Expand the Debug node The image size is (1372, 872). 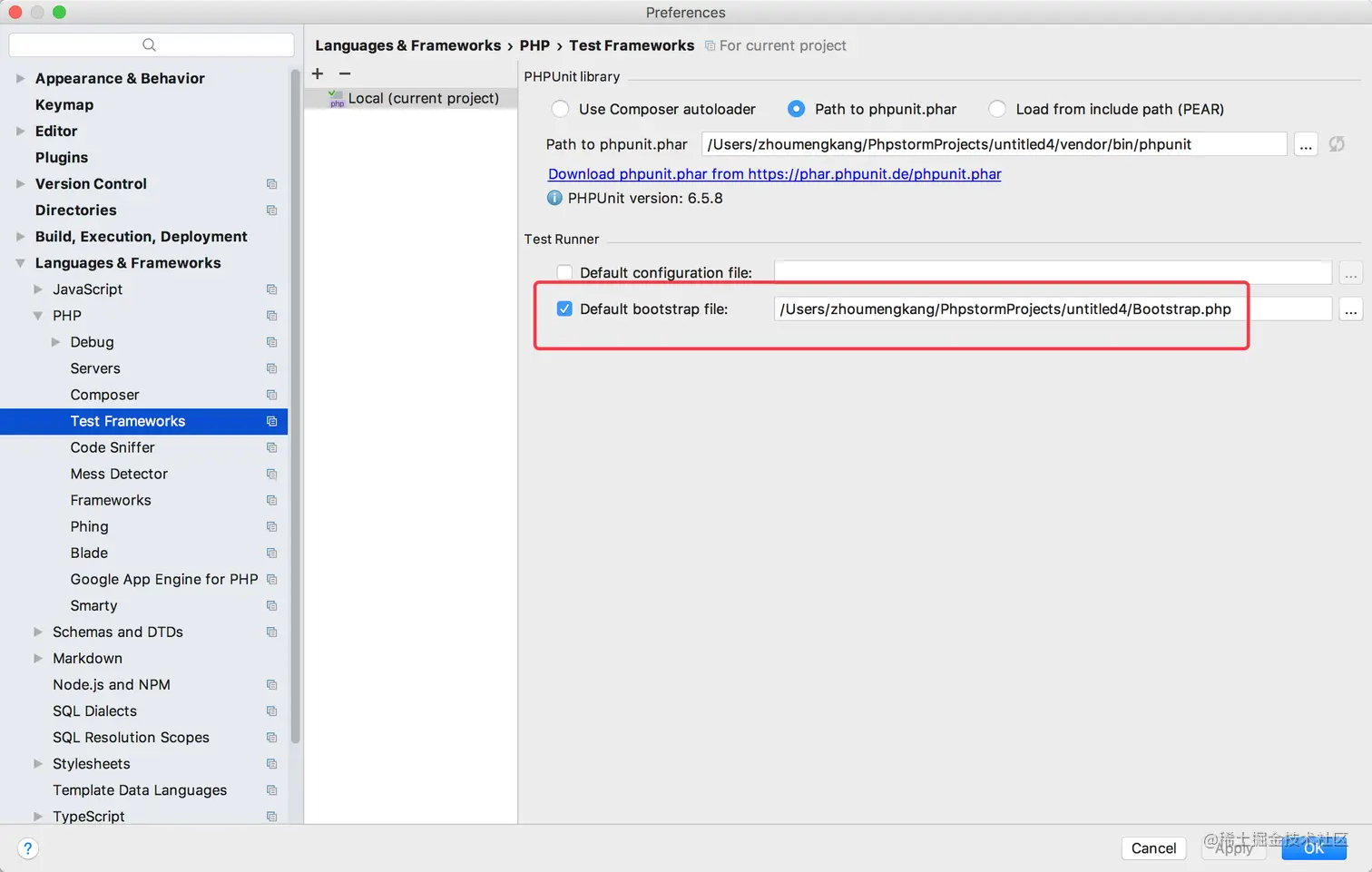55,342
